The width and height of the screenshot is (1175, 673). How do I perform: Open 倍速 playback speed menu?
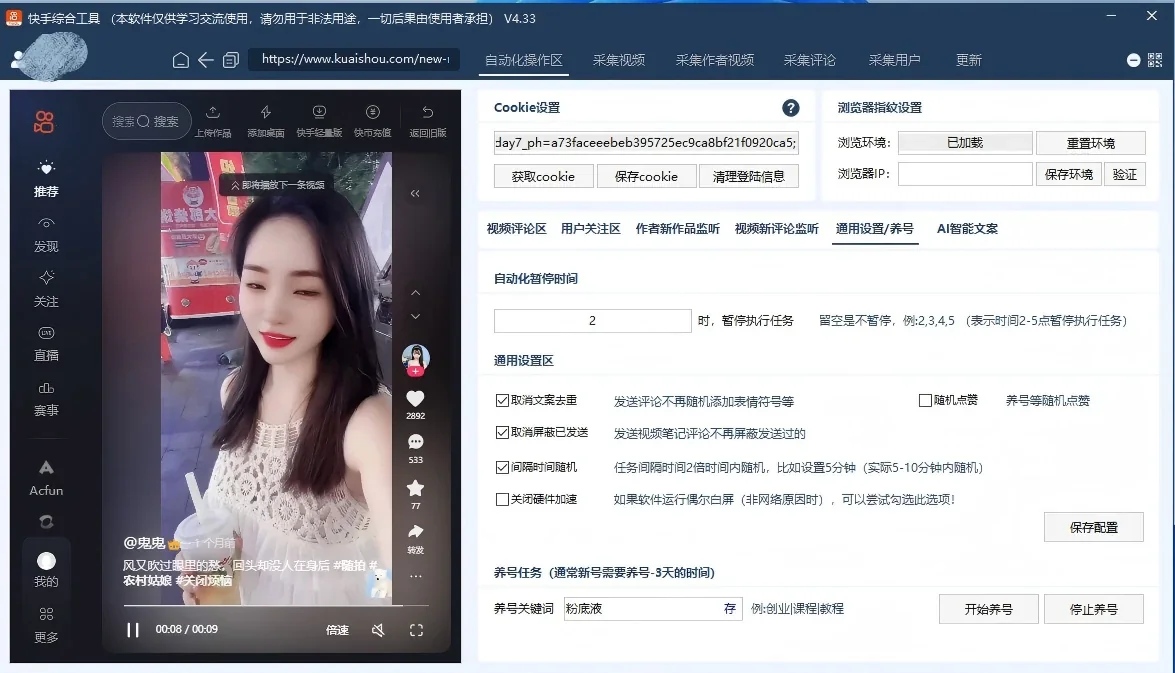tap(337, 630)
